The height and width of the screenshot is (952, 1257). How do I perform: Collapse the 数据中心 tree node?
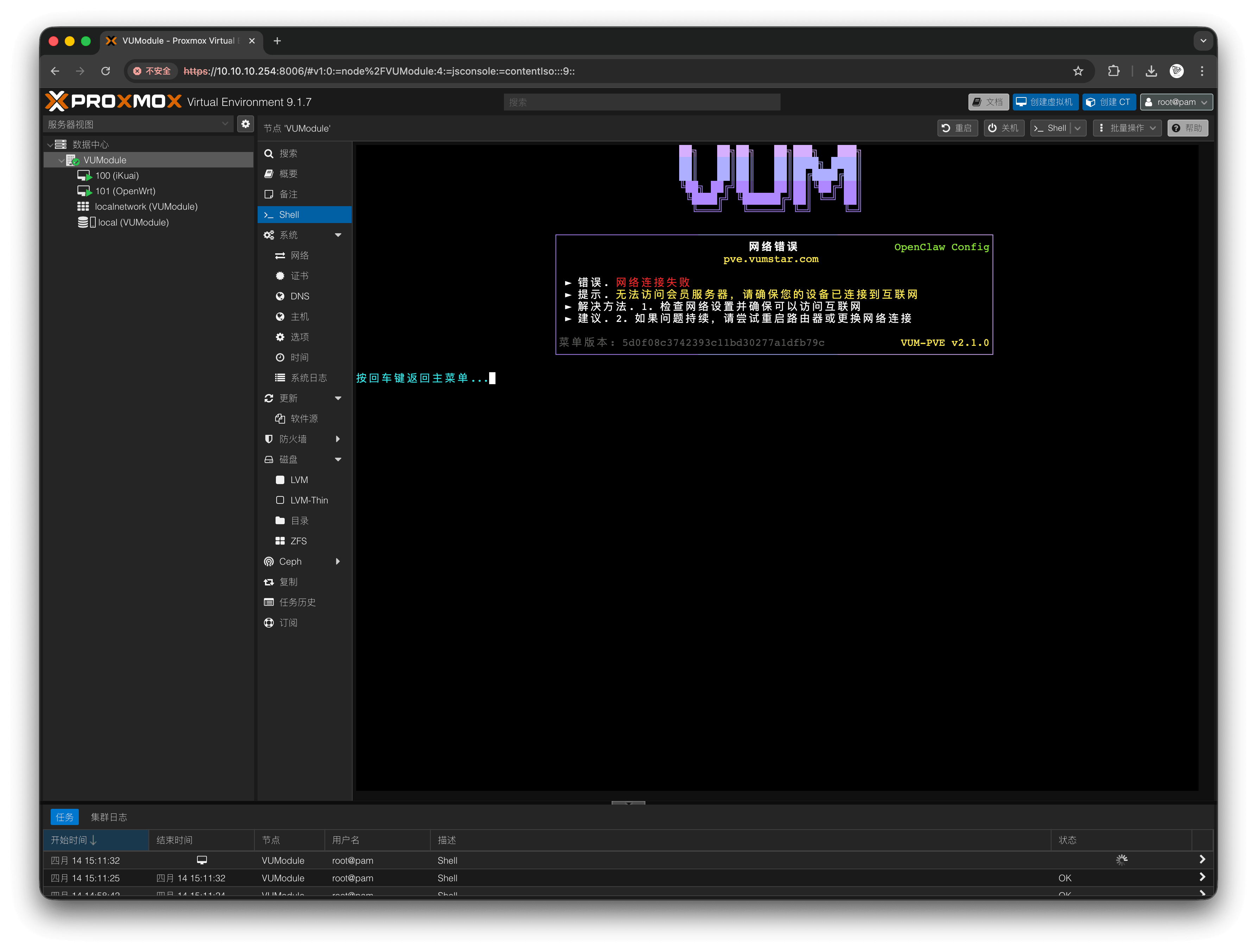pyautogui.click(x=50, y=145)
